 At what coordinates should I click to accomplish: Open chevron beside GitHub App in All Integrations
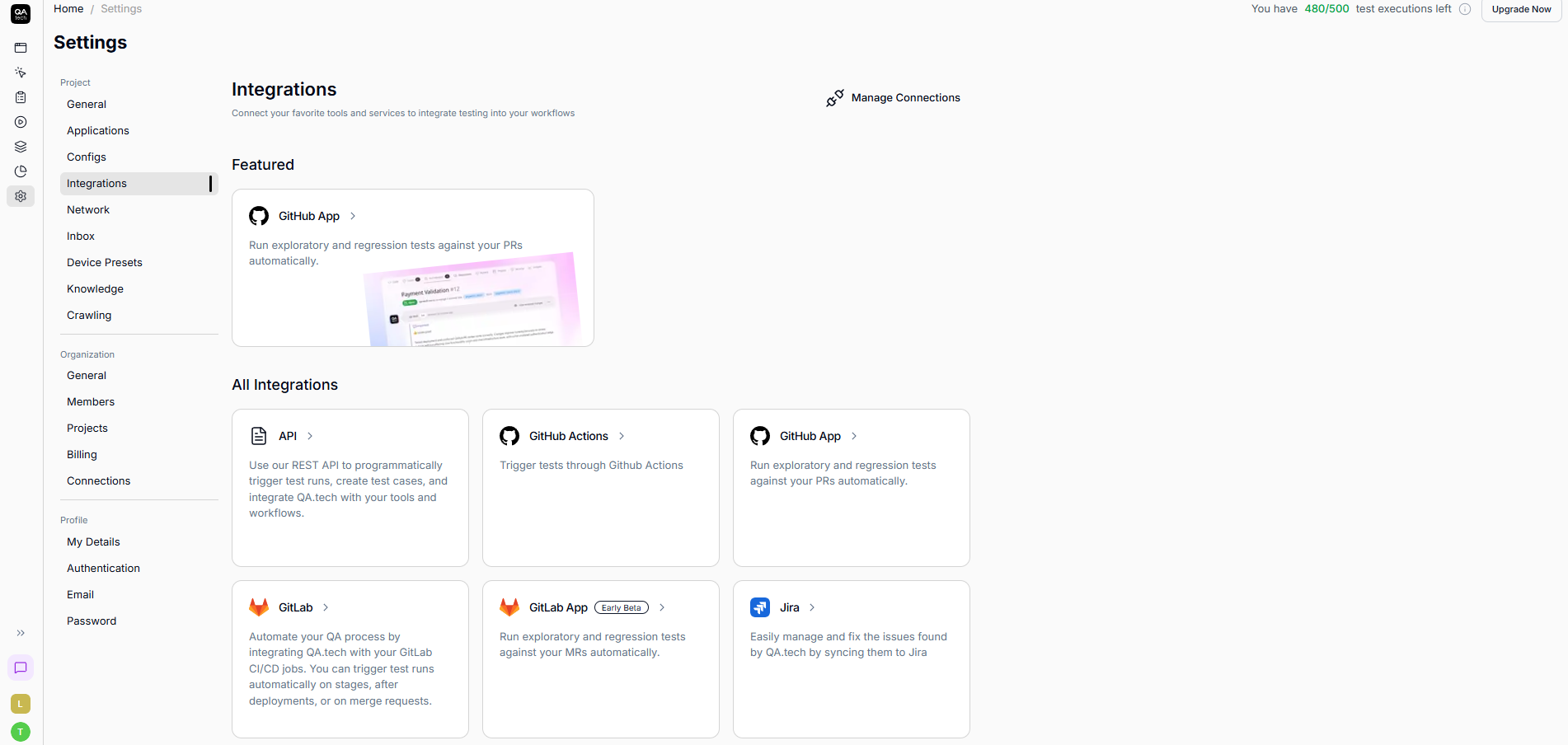click(x=854, y=436)
